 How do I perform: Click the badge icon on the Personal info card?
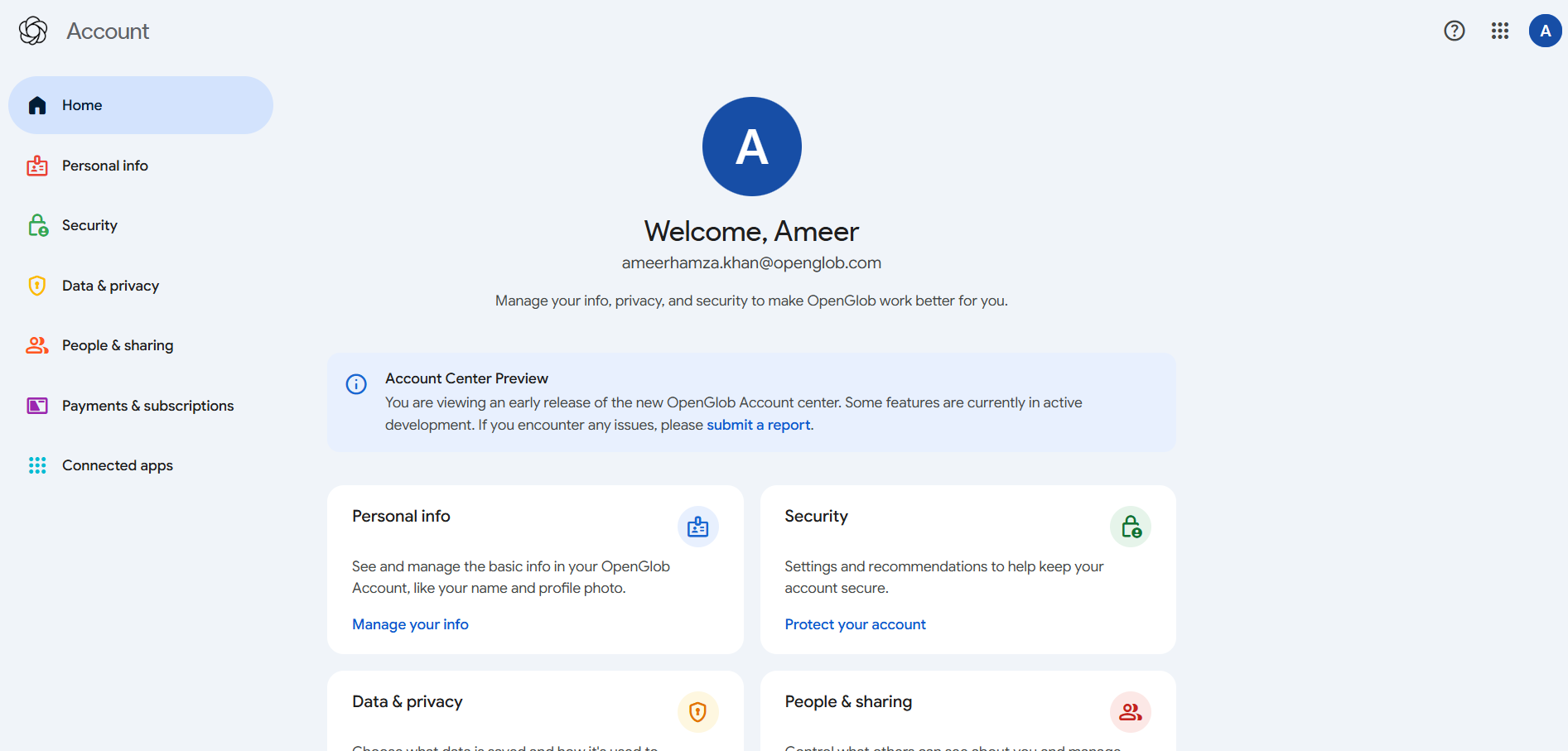point(697,527)
